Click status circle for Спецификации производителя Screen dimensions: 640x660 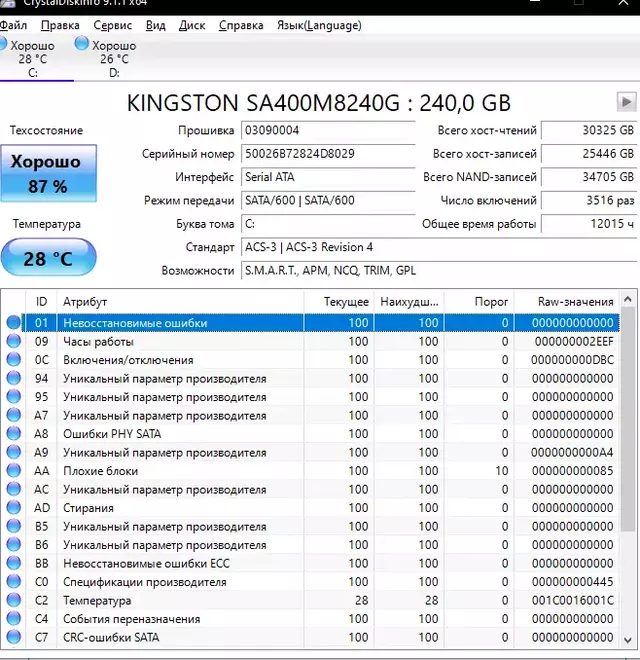click(x=13, y=582)
